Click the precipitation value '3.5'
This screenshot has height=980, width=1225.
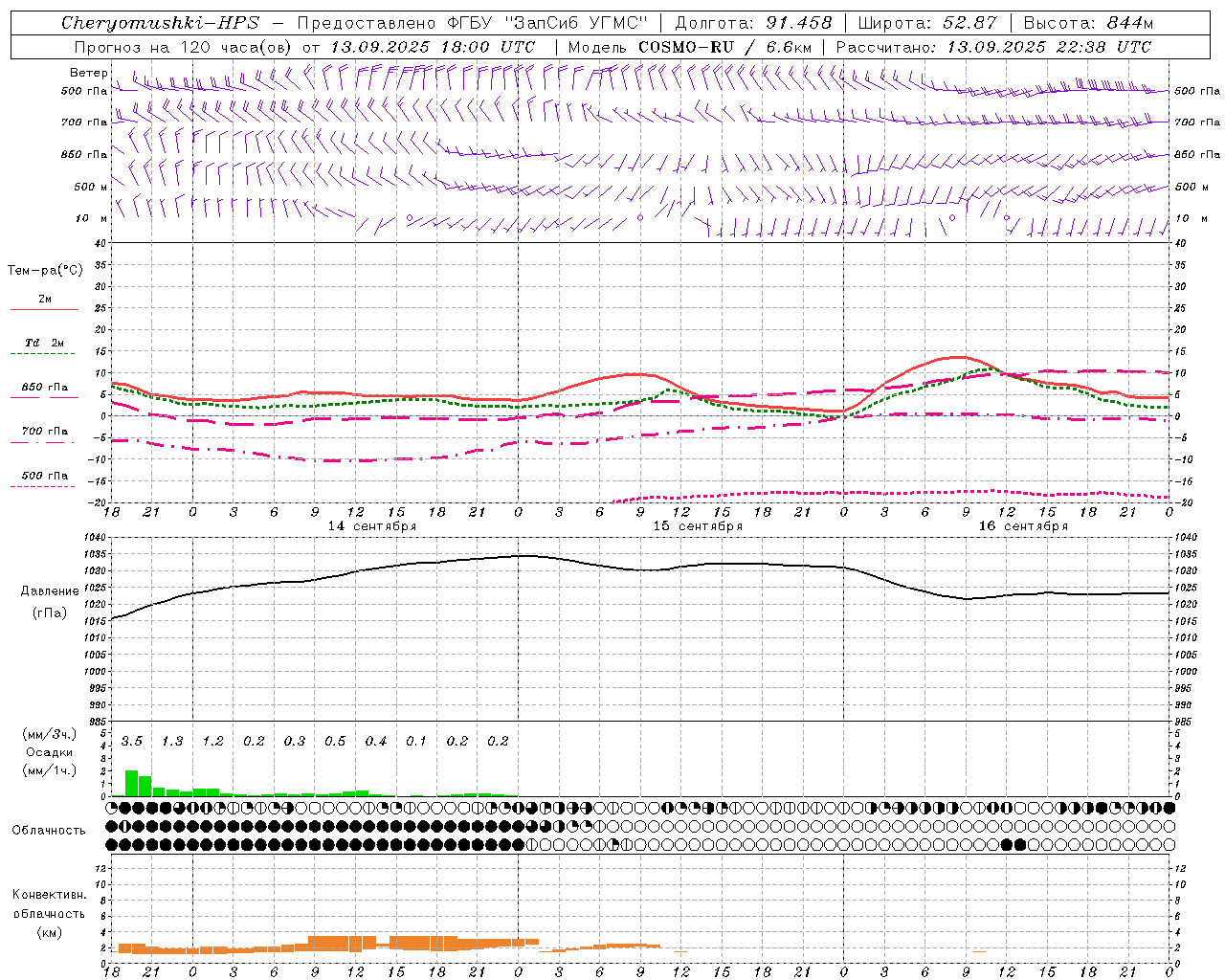click(132, 742)
